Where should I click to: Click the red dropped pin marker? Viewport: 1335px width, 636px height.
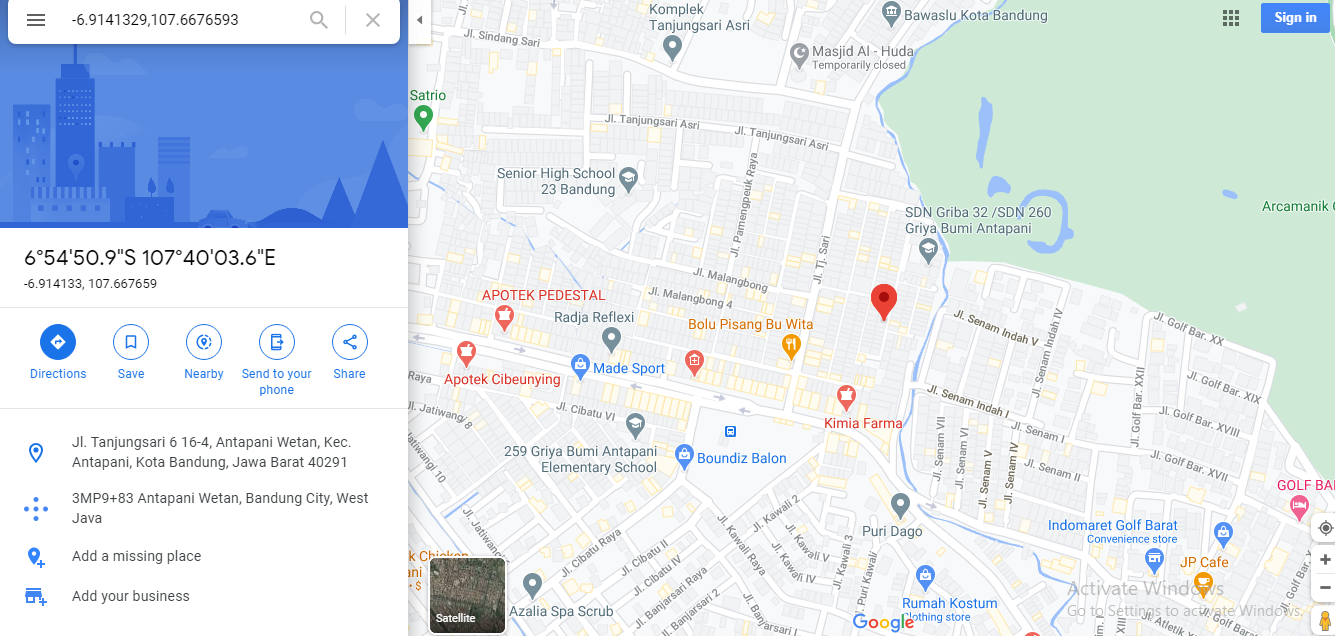click(x=883, y=302)
